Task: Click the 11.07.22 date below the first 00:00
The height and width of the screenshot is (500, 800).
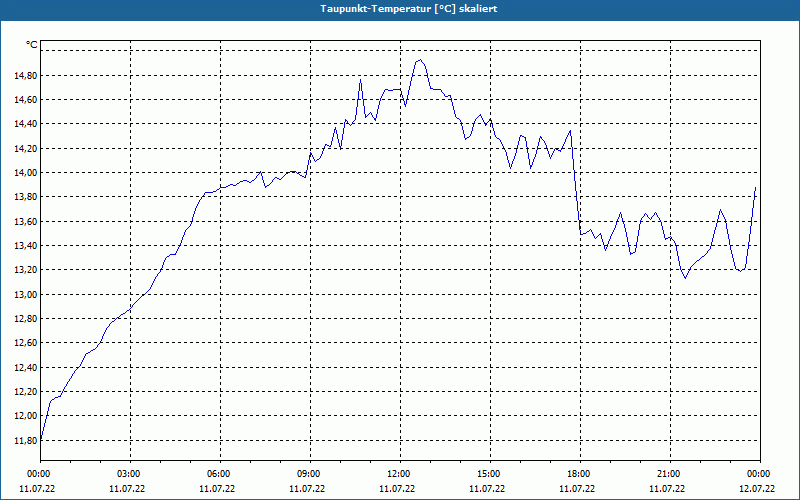Action: pos(37,489)
